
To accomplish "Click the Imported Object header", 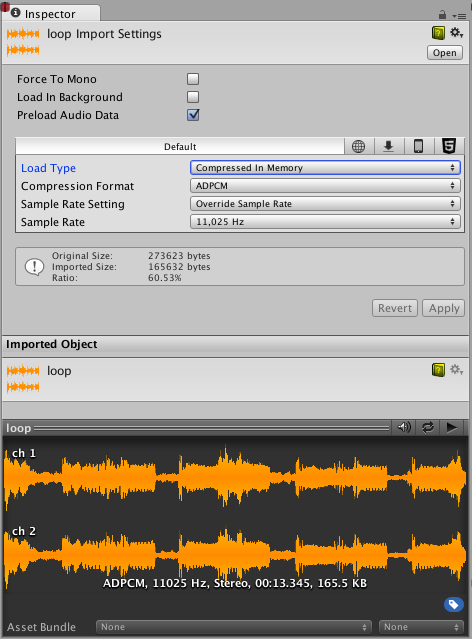I will click(x=52, y=344).
